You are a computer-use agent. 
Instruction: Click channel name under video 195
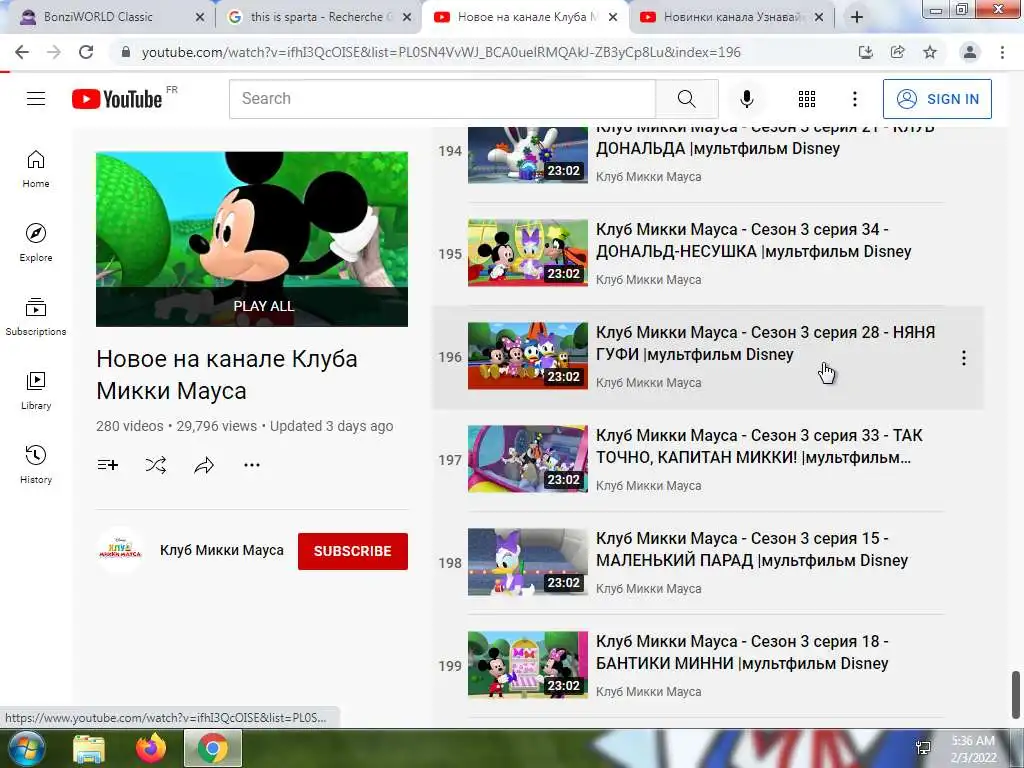click(648, 280)
